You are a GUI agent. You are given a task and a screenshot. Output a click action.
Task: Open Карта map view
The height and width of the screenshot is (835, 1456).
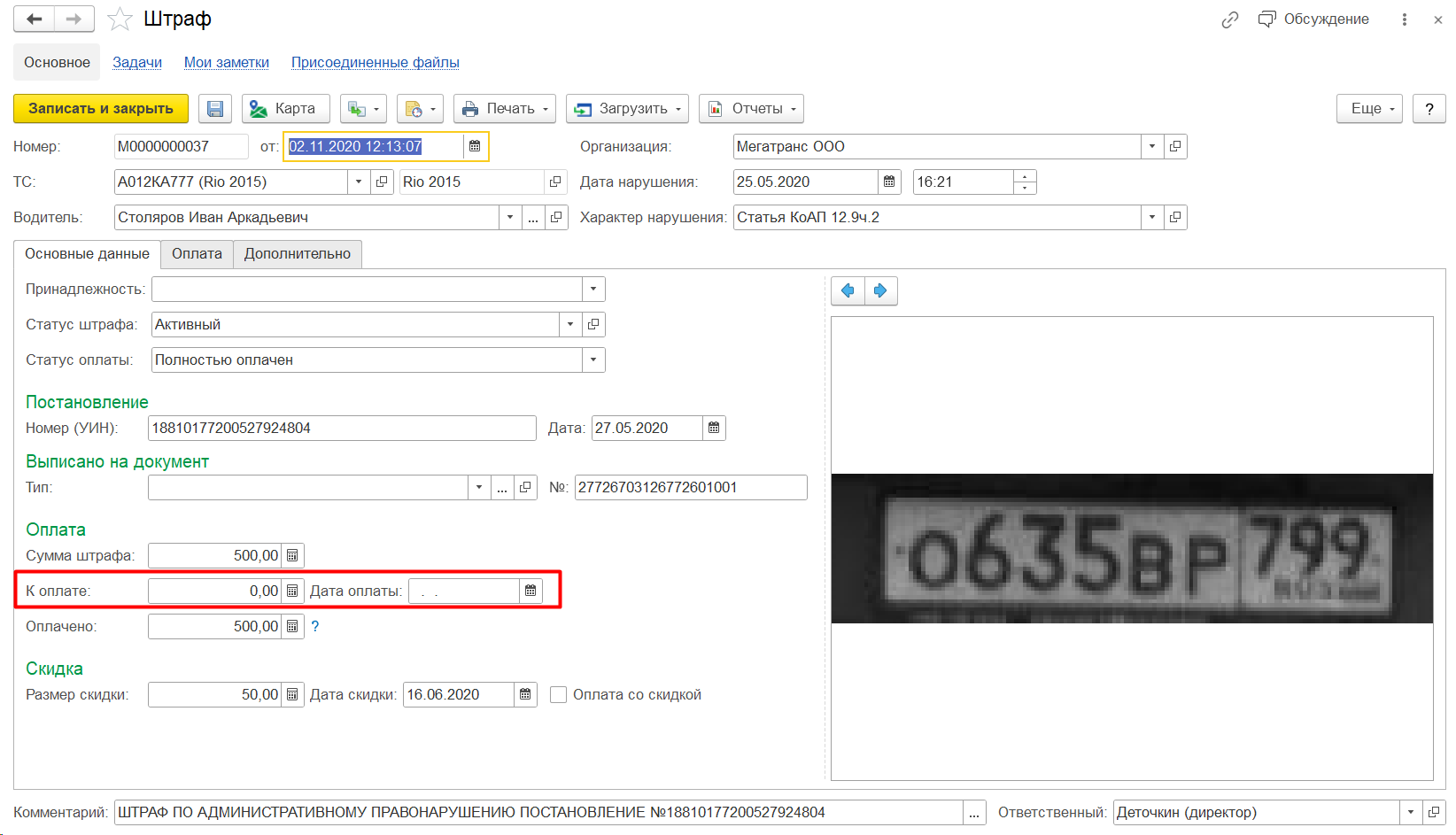285,109
